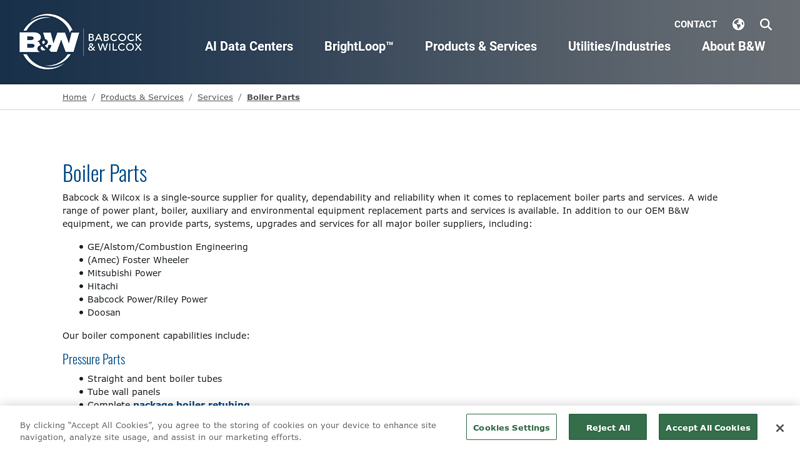The height and width of the screenshot is (450, 800).
Task: Open the search magnifier icon
Action: click(x=766, y=24)
